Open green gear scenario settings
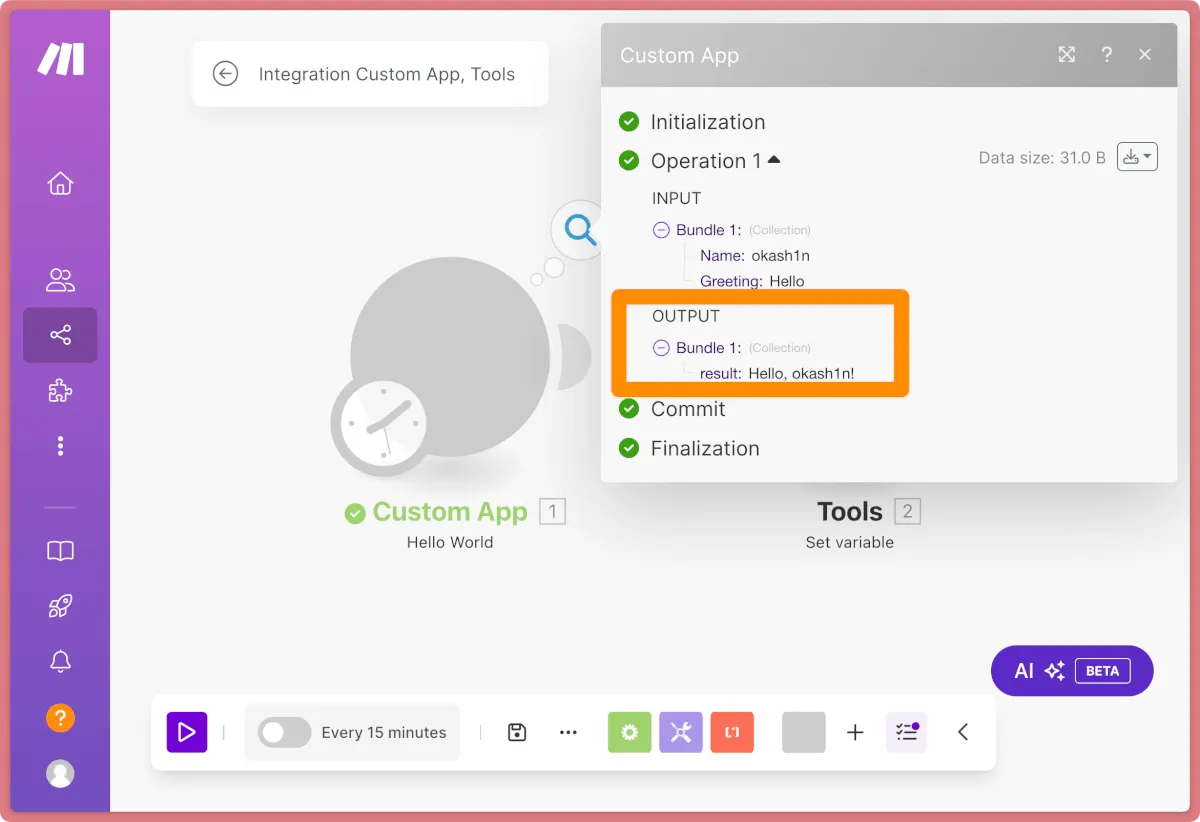1200x822 pixels. point(629,732)
